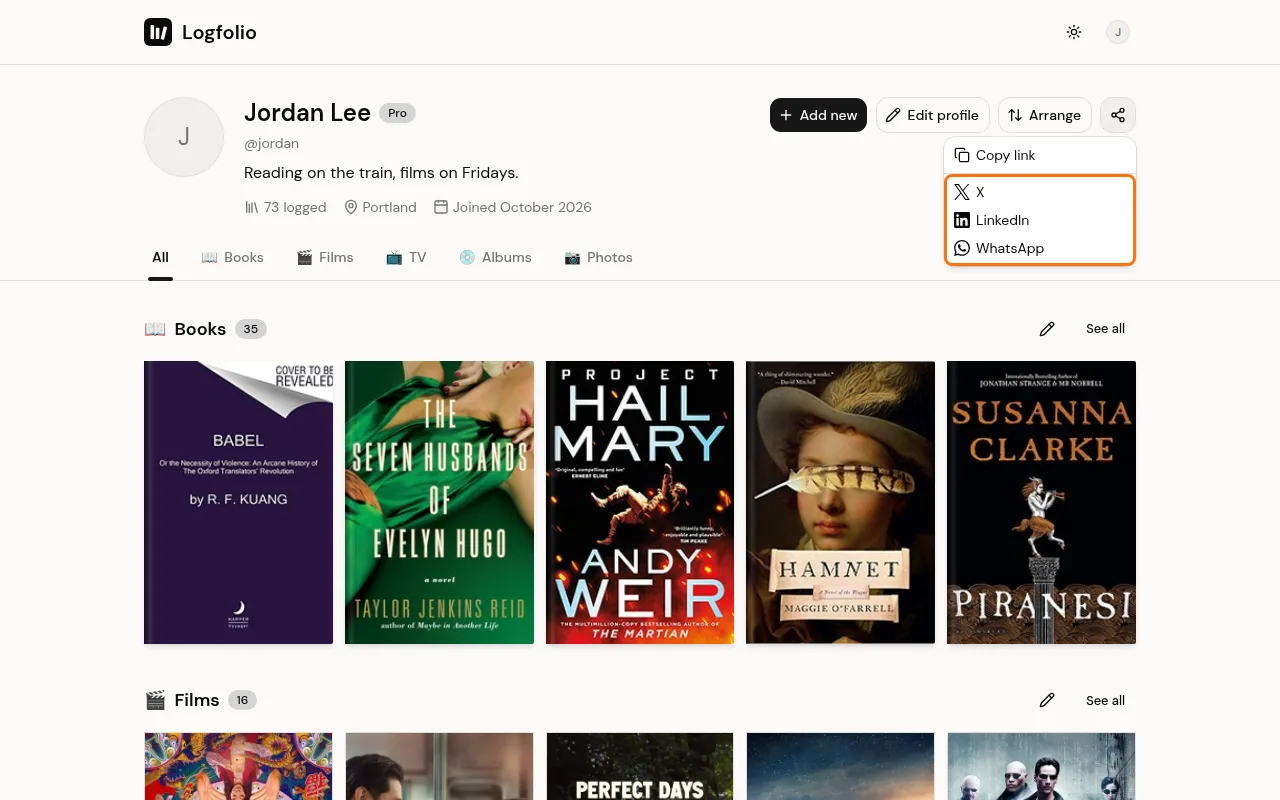This screenshot has width=1280, height=800.
Task: Open the Perfect Days film poster
Action: 640,766
